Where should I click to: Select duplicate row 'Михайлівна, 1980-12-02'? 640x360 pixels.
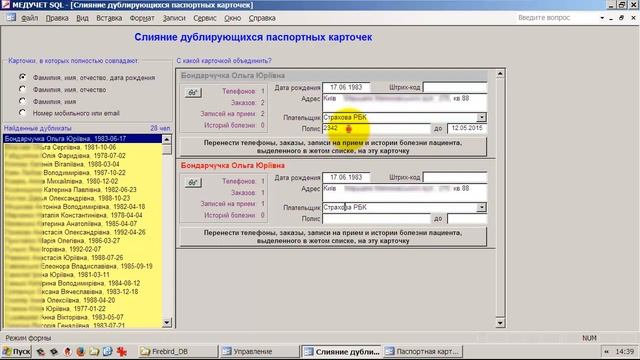click(x=83, y=181)
